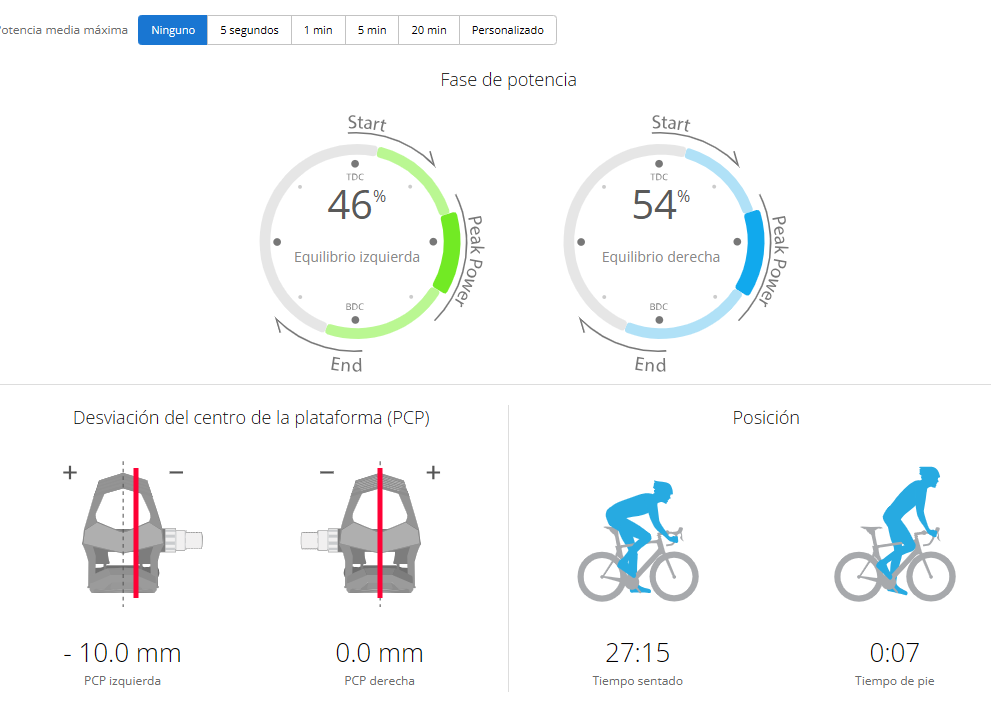Click the 27:15 seated time value
This screenshot has width=991, height=712.
pos(638,654)
